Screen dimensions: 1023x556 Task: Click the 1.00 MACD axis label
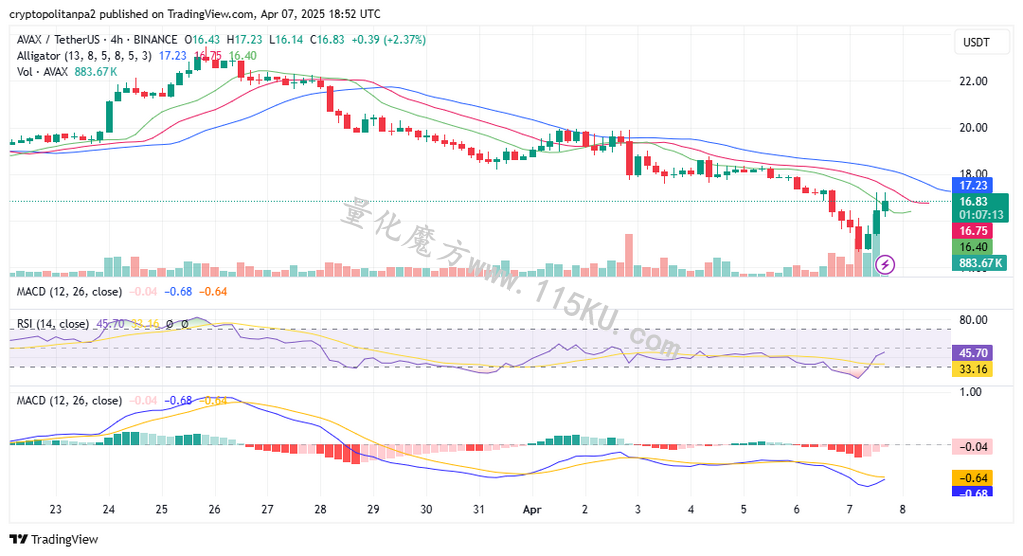coord(970,392)
